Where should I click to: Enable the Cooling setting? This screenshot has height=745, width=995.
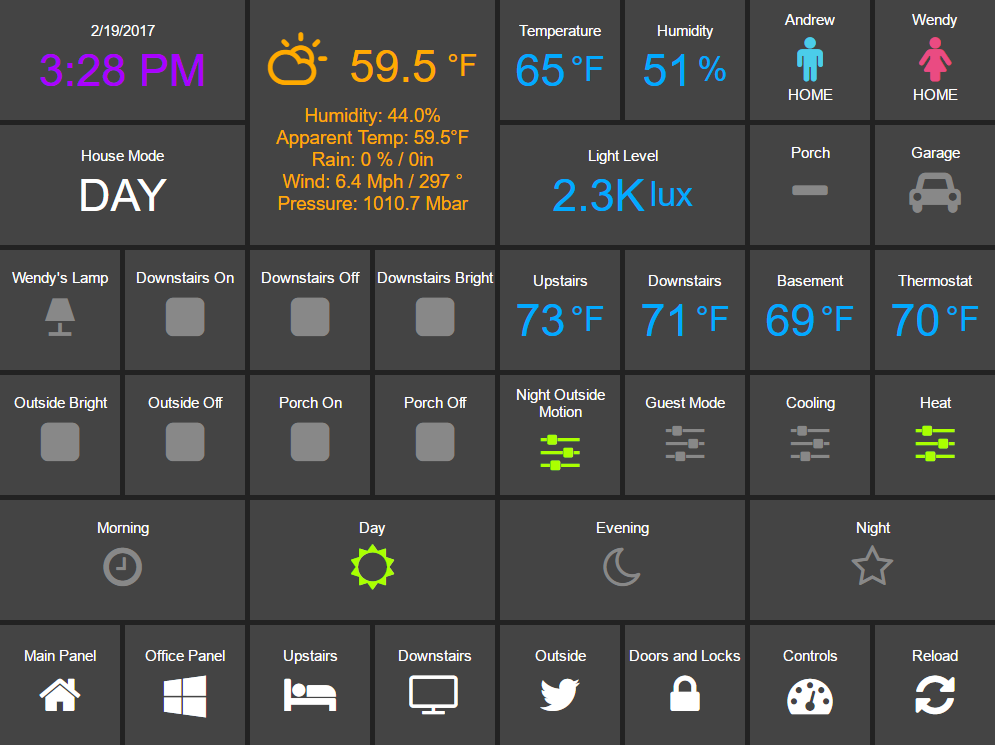(810, 443)
